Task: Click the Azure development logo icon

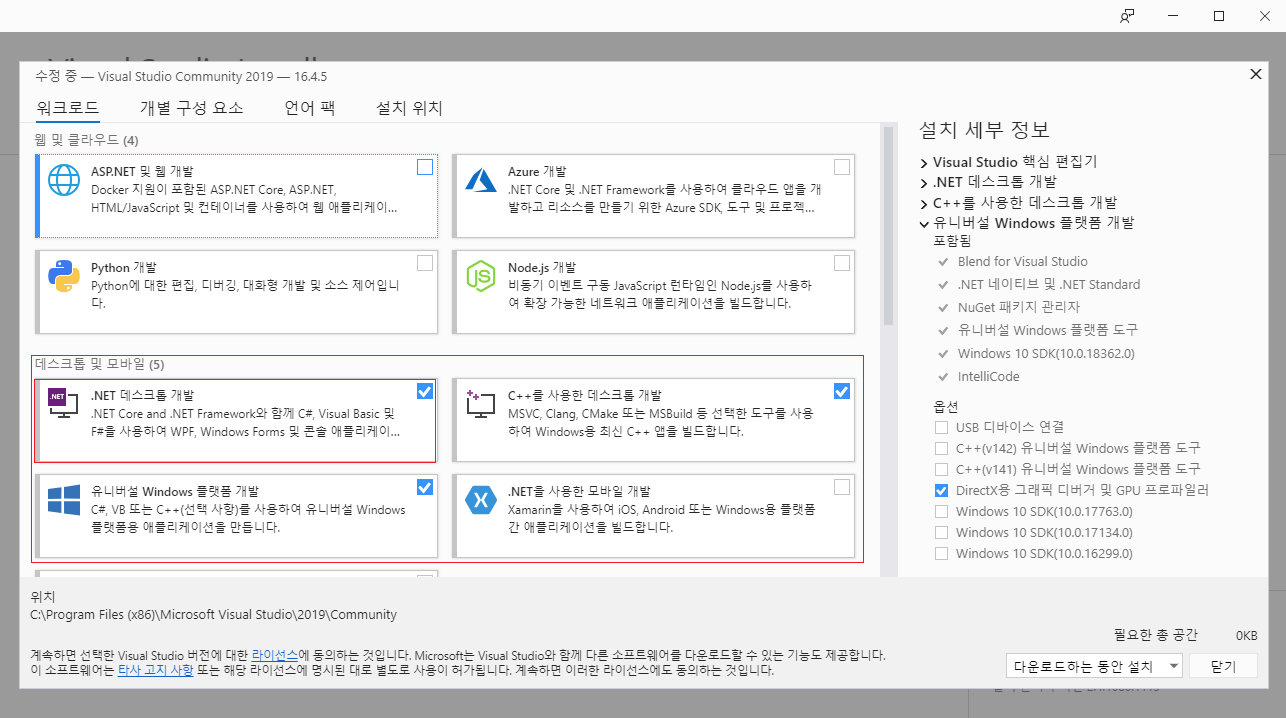Action: 481,180
